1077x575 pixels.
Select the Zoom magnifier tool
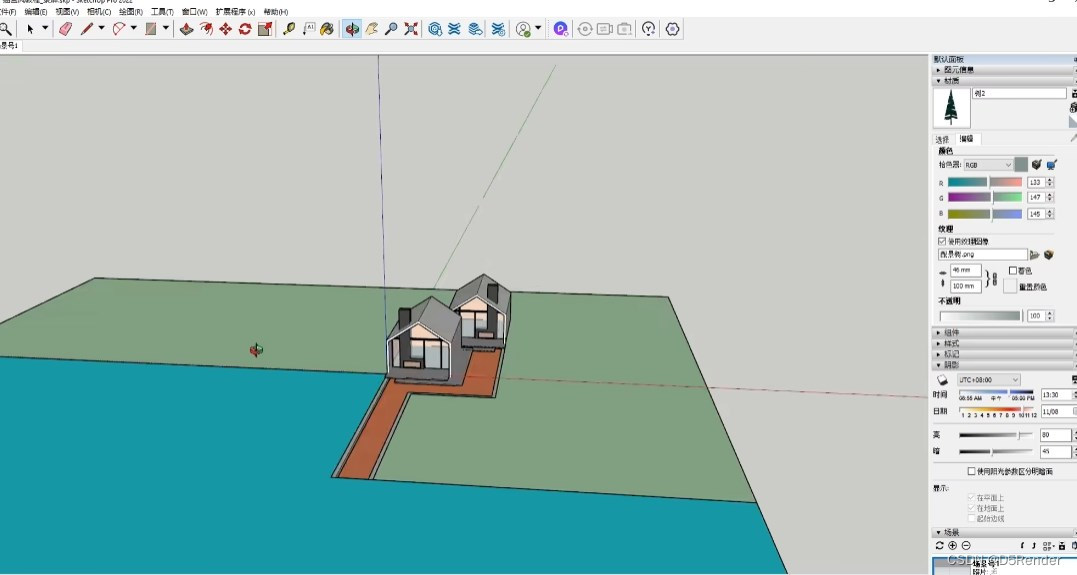click(x=391, y=29)
